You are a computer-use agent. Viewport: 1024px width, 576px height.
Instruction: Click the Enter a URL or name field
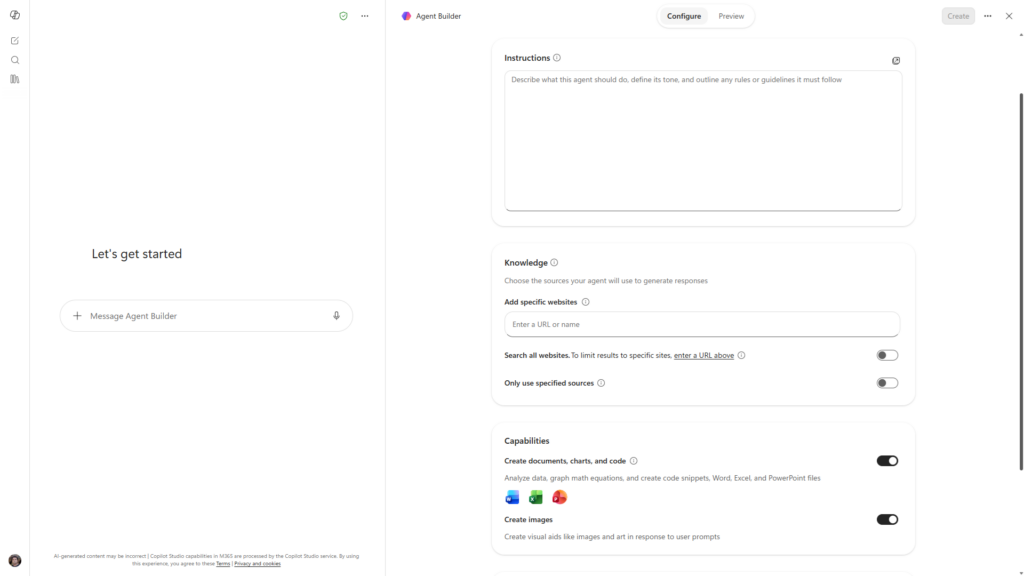(702, 325)
